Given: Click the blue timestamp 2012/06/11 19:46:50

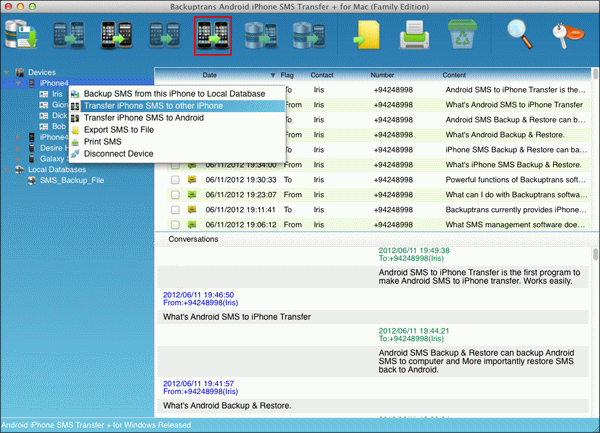Looking at the screenshot, I should click(x=198, y=295).
